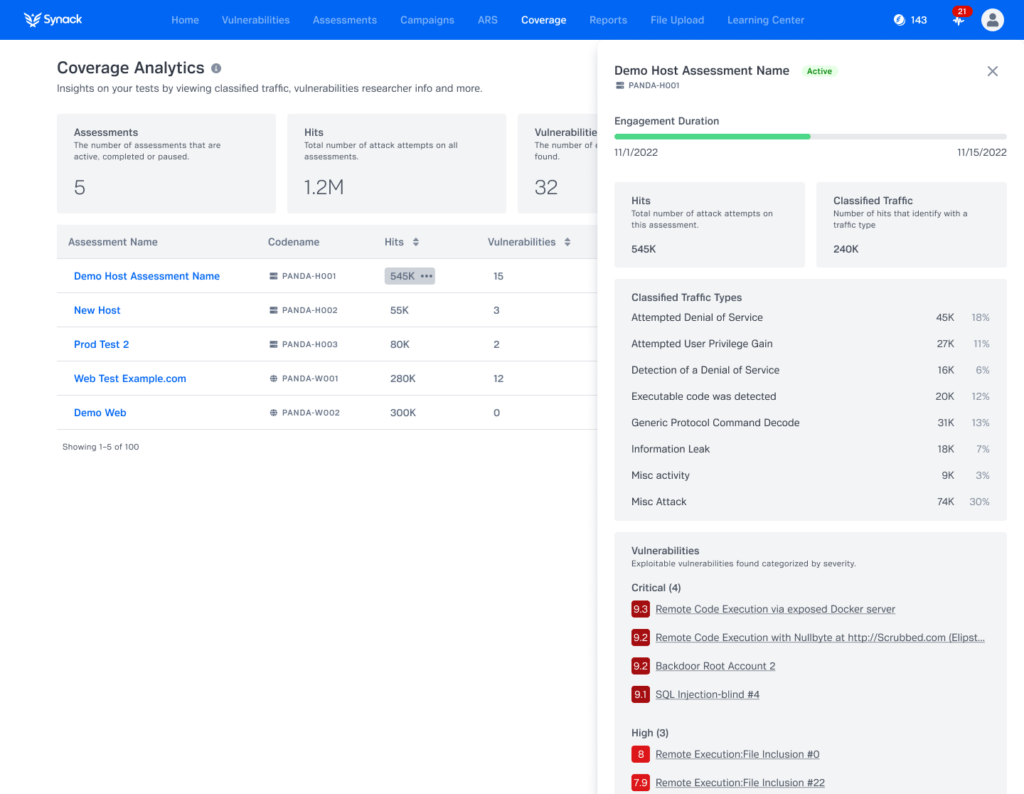Click the 7.9 severity badge

tap(640, 782)
